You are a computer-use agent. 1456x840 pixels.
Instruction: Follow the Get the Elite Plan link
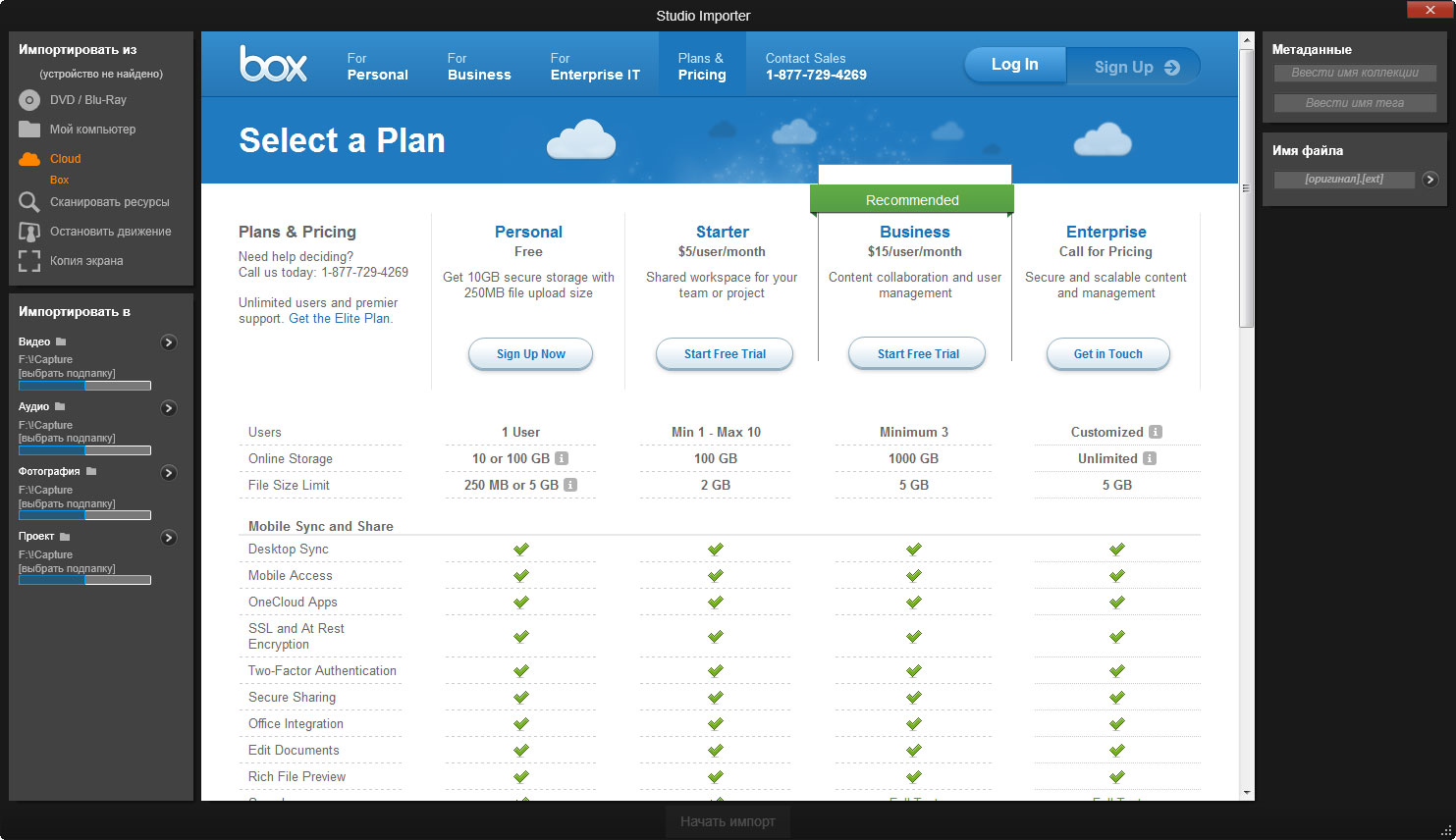pyautogui.click(x=339, y=319)
